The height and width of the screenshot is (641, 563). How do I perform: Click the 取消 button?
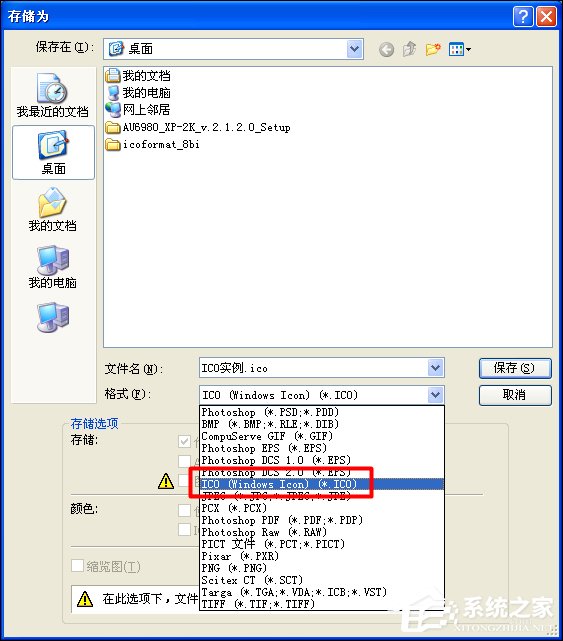click(x=515, y=395)
